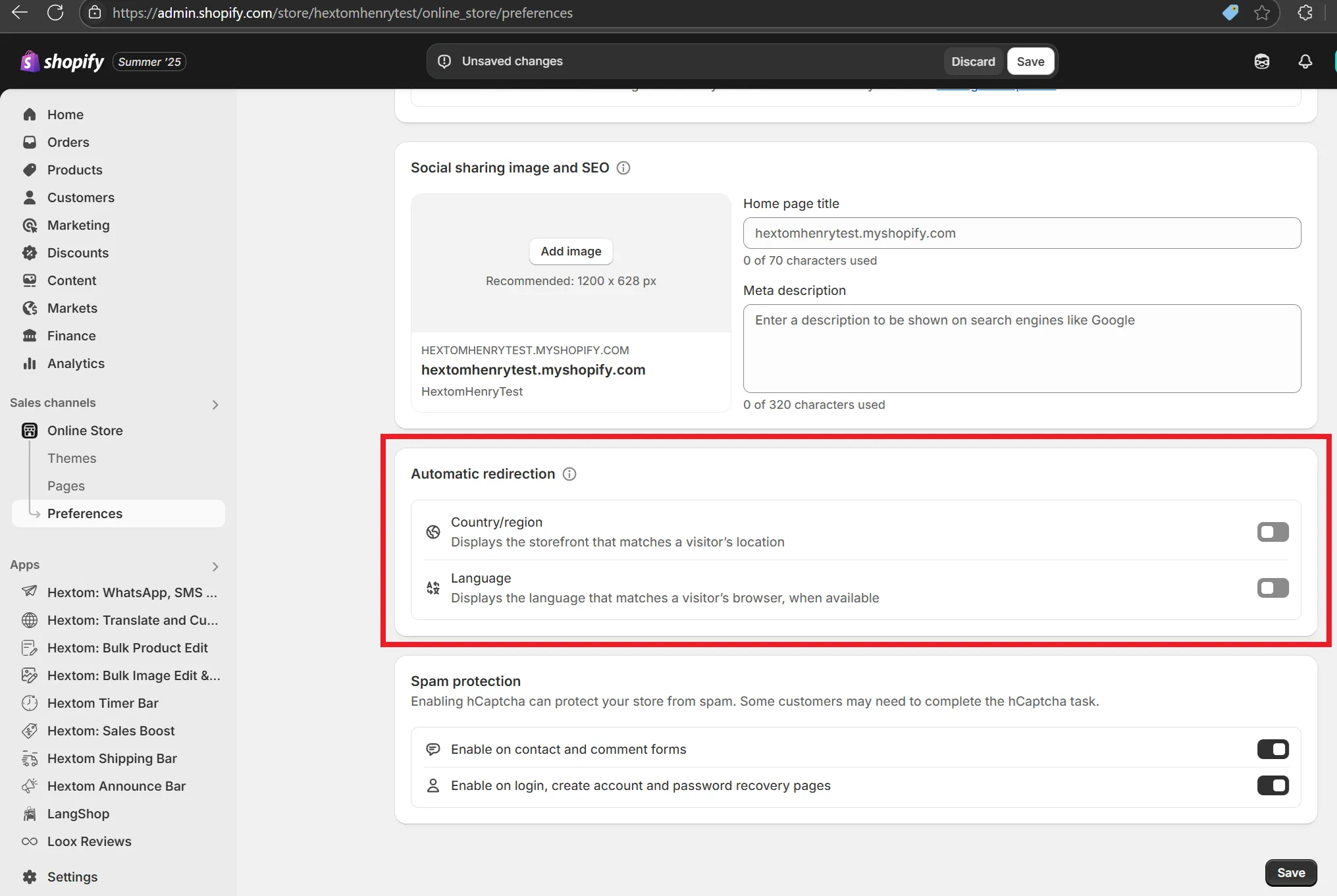Click the Loox Reviews infinity icon
This screenshot has width=1337, height=896.
tap(30, 841)
